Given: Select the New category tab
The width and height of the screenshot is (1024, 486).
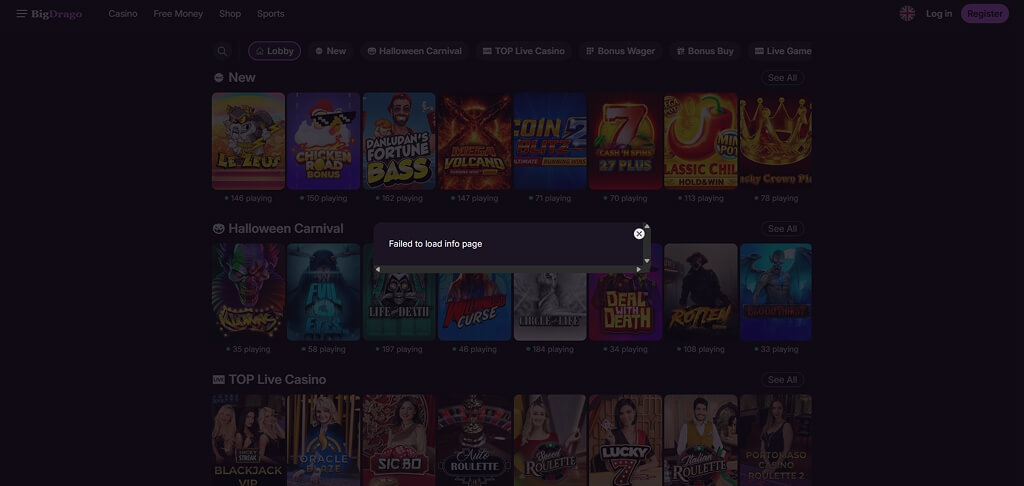Looking at the screenshot, I should click(x=330, y=51).
